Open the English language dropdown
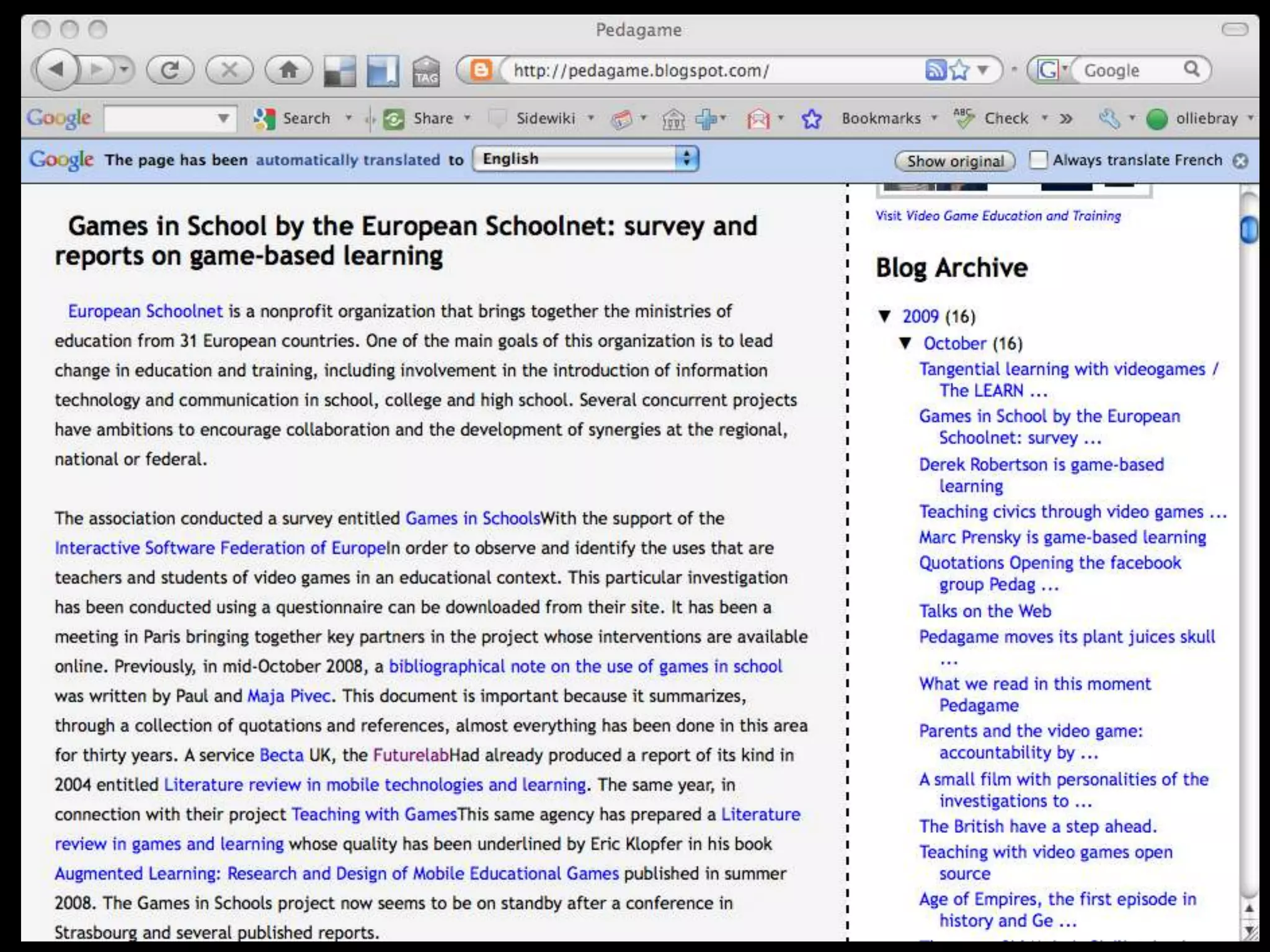1270x952 pixels. point(585,159)
